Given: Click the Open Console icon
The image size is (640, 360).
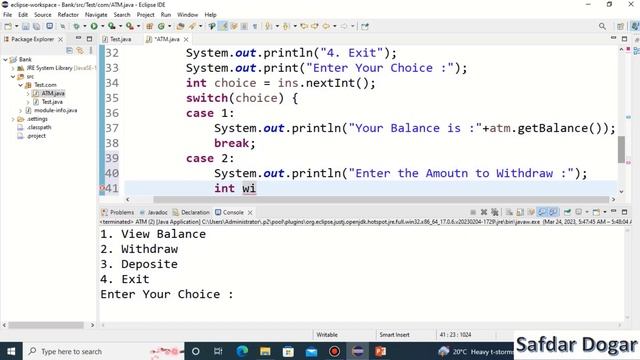Looking at the screenshot, I should coord(596,212).
